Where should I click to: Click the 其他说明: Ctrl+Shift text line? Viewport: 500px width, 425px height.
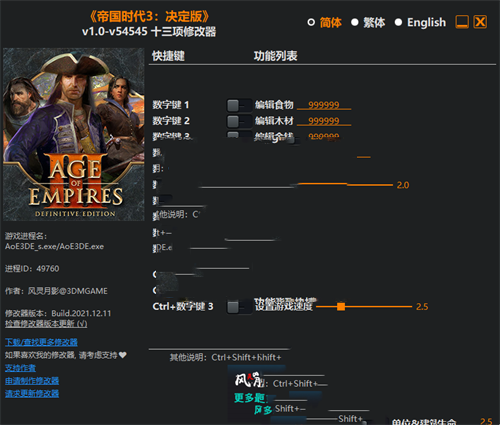point(226,357)
